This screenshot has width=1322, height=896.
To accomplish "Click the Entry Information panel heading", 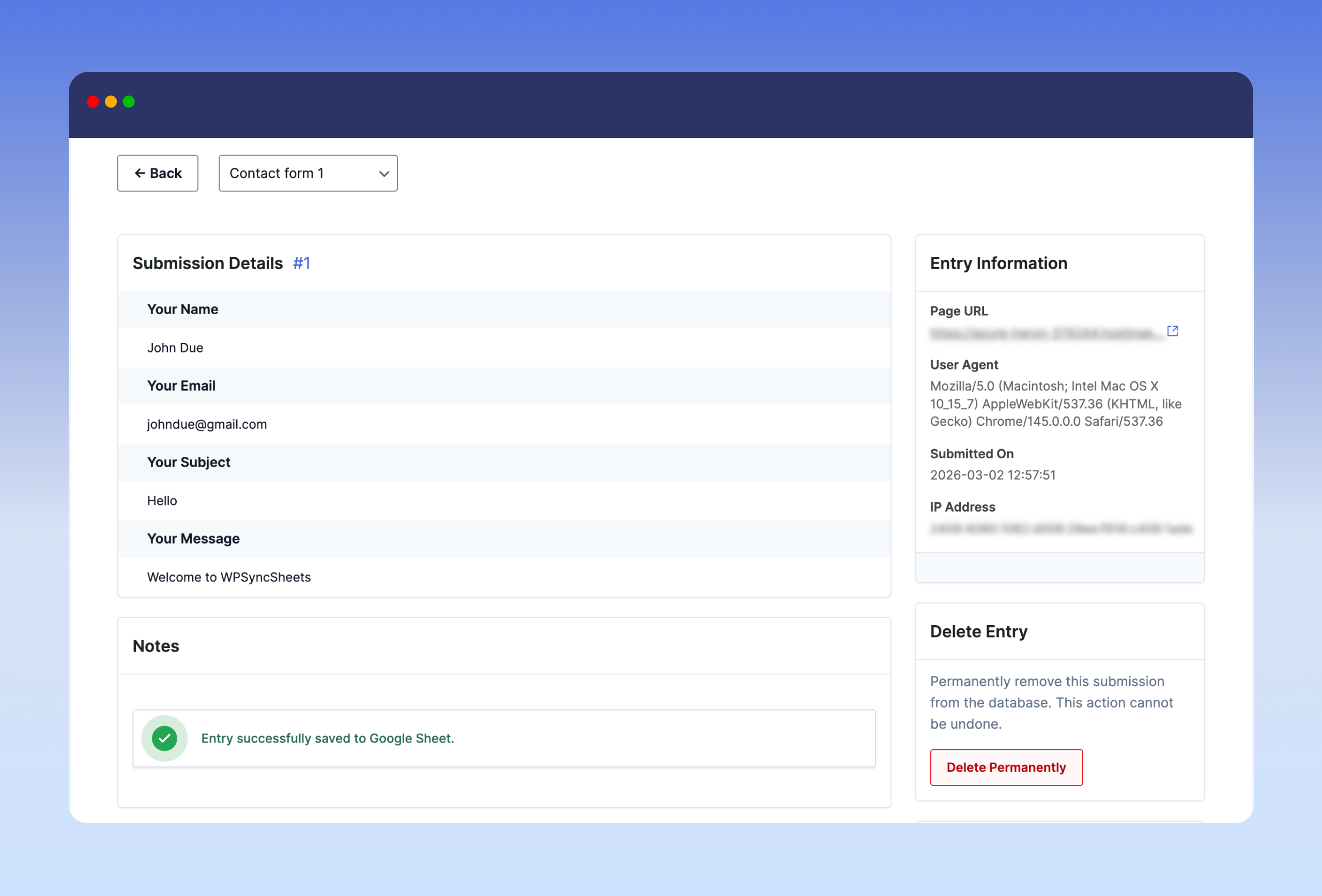I will pos(998,264).
